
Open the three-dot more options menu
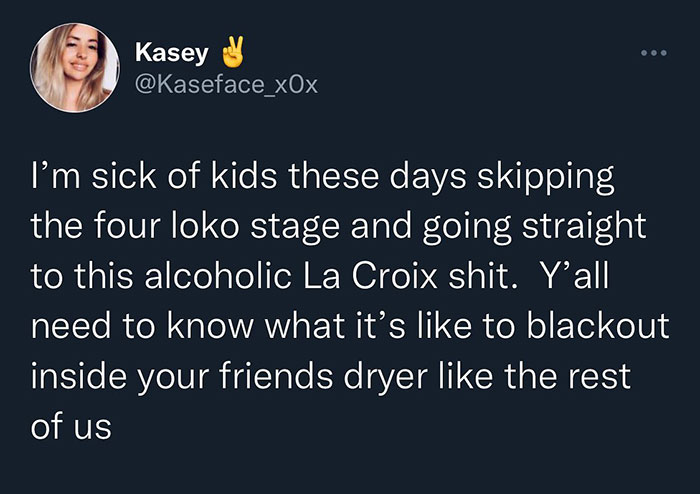tap(654, 53)
